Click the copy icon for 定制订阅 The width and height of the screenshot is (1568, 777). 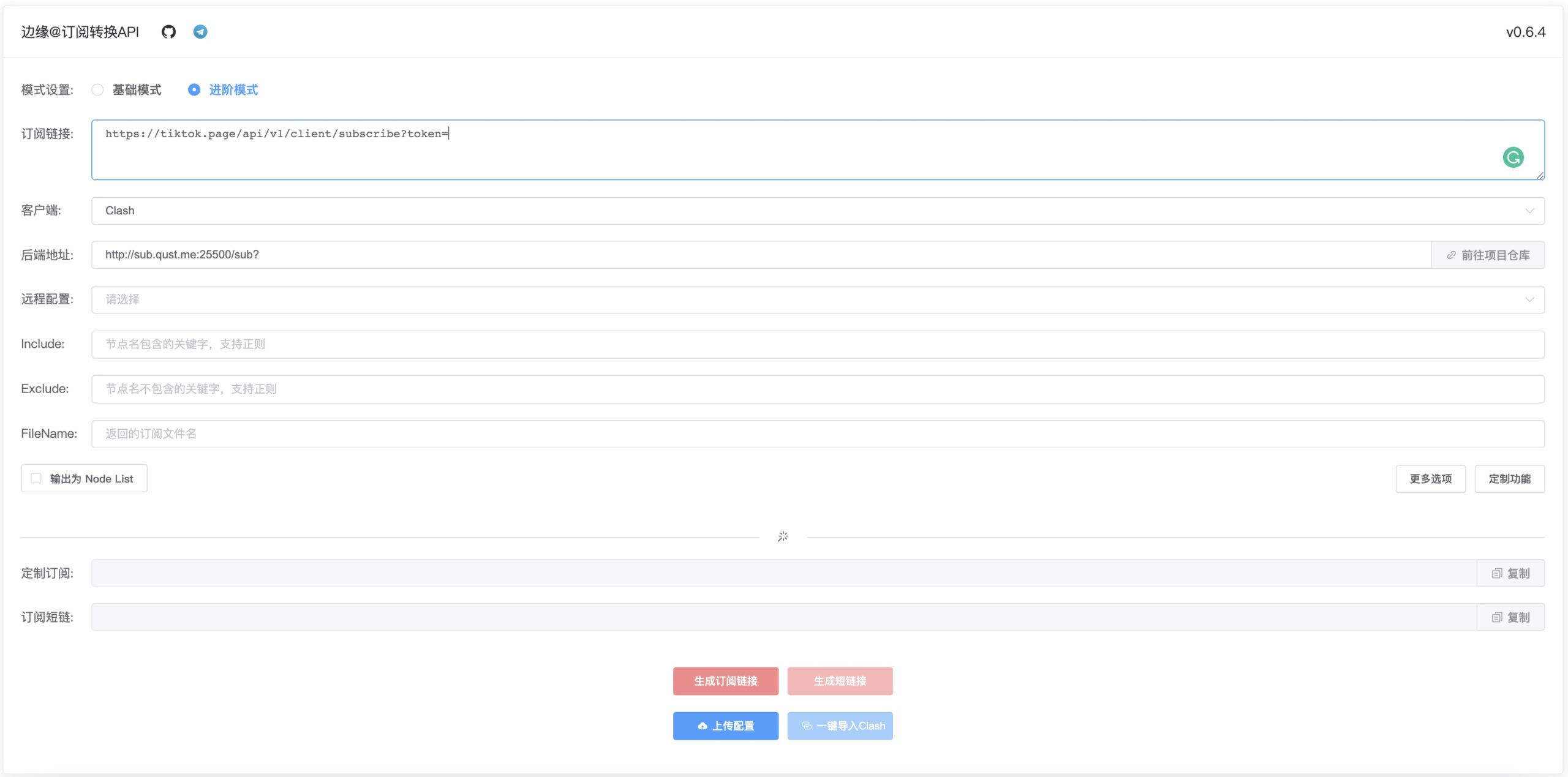(x=1496, y=573)
